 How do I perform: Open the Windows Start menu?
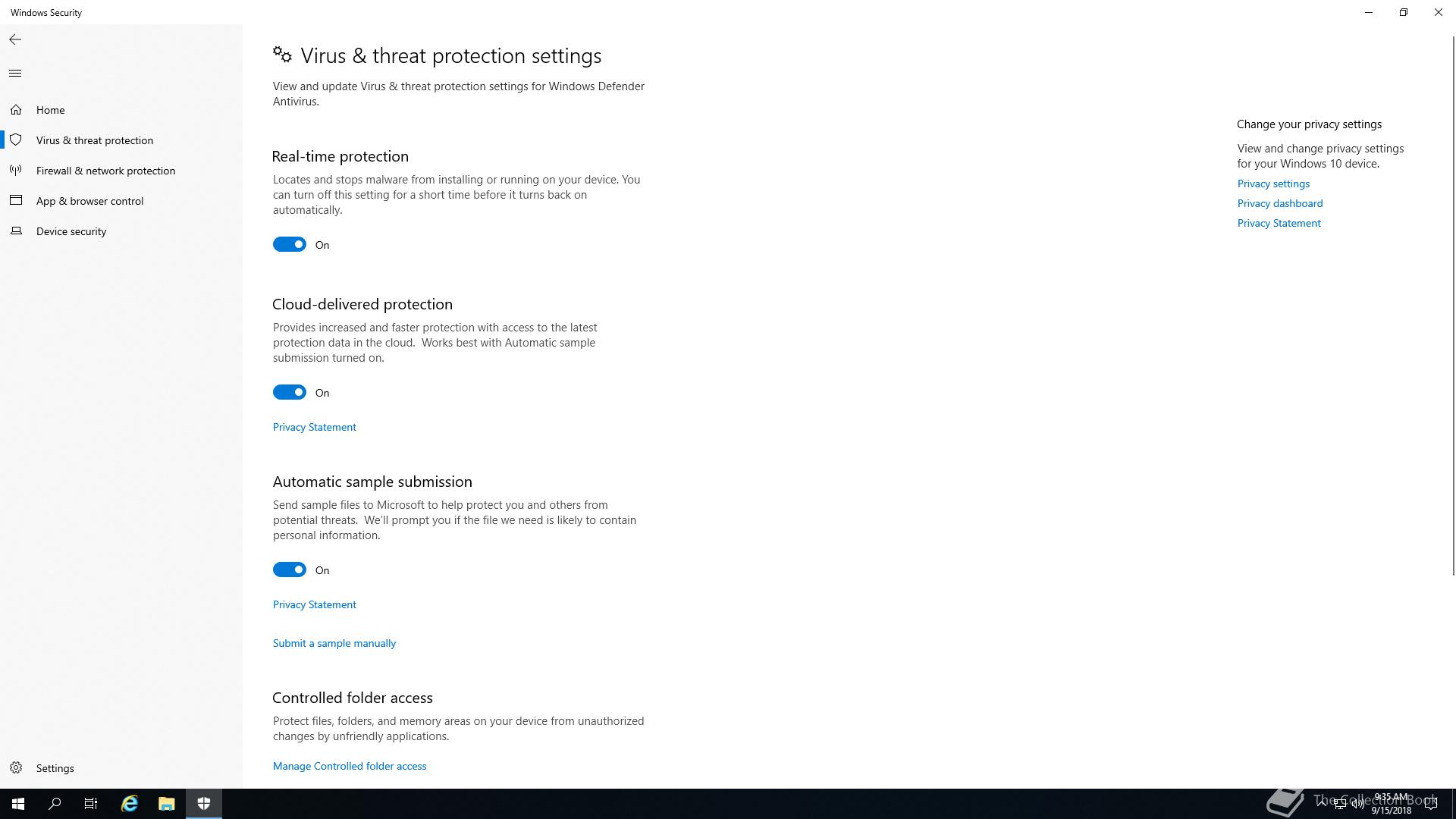18,804
